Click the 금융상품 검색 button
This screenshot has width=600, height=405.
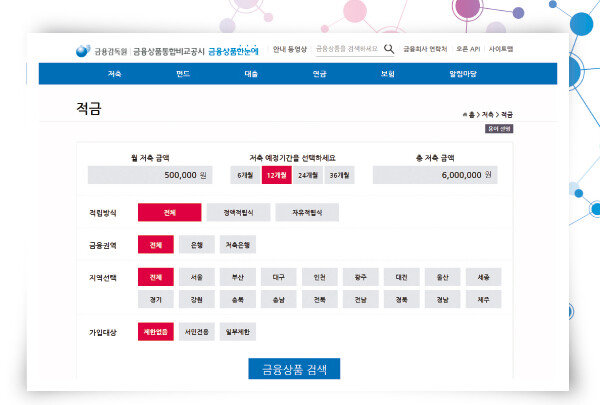(295, 369)
